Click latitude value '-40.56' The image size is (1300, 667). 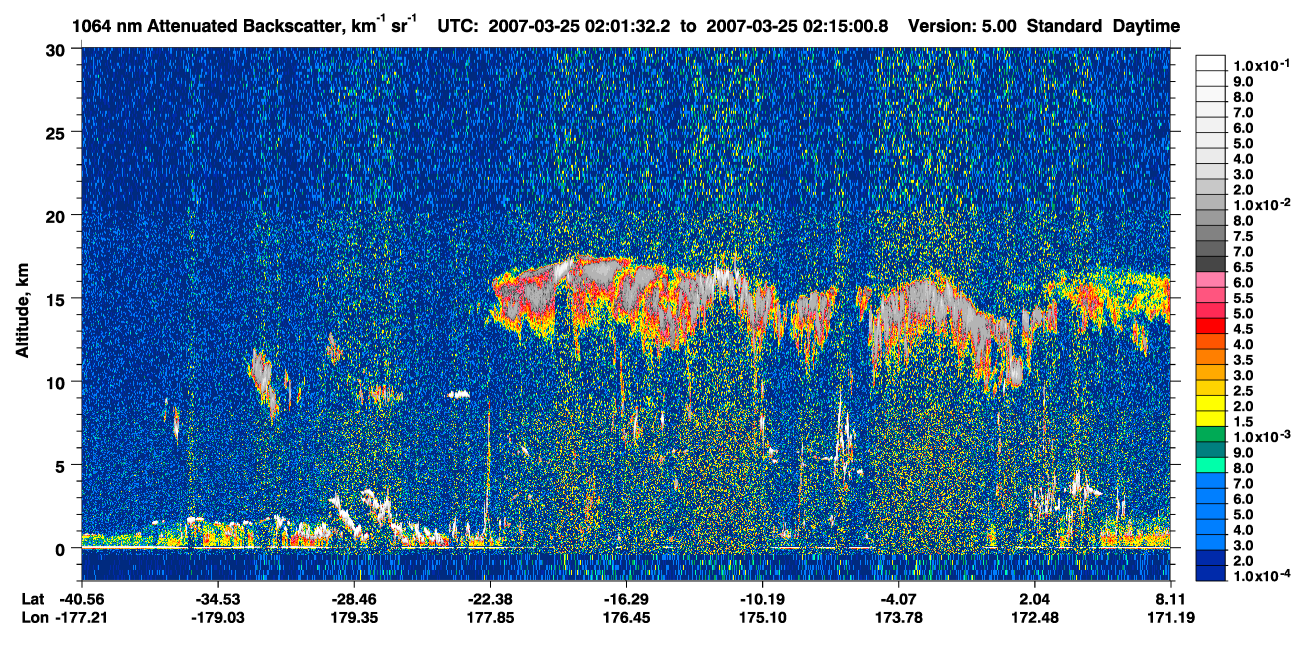[x=81, y=598]
